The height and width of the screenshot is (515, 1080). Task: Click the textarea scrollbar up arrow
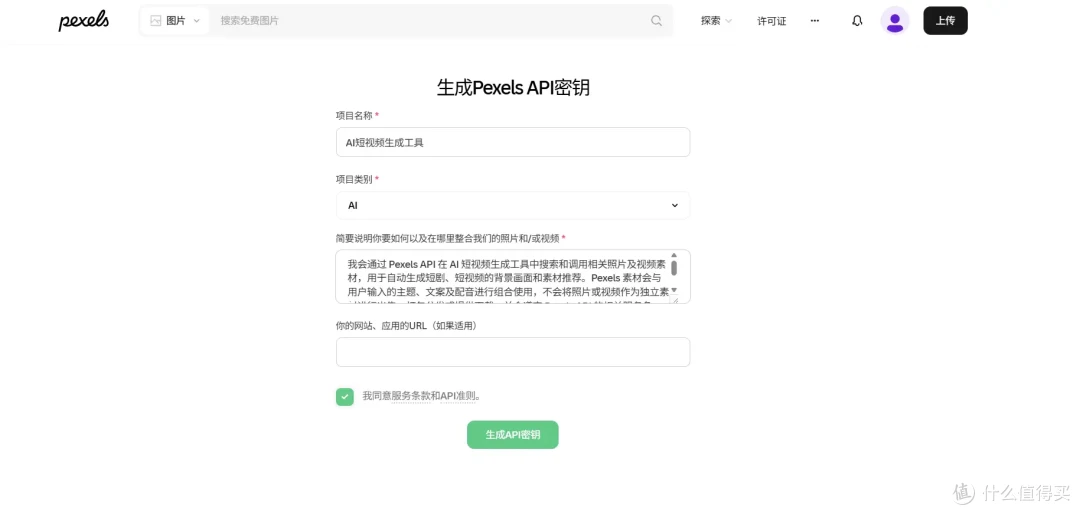pos(674,255)
